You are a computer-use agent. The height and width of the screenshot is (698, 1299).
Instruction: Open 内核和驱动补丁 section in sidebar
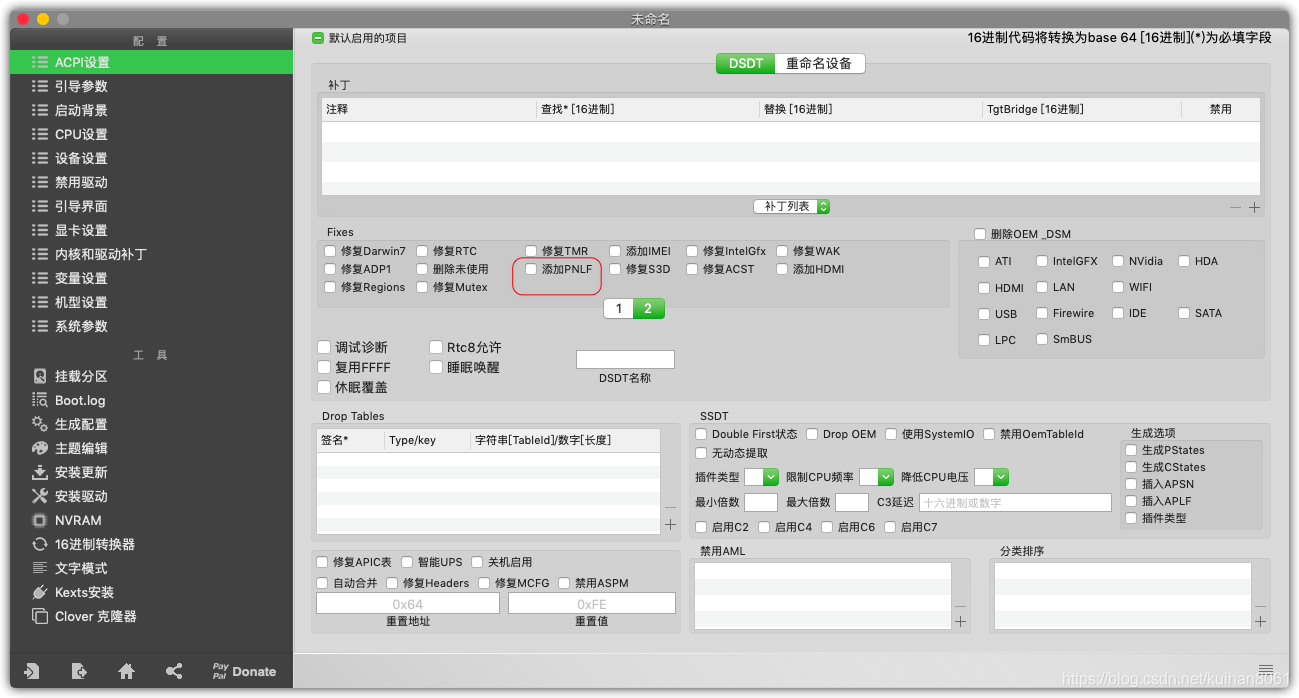point(151,254)
